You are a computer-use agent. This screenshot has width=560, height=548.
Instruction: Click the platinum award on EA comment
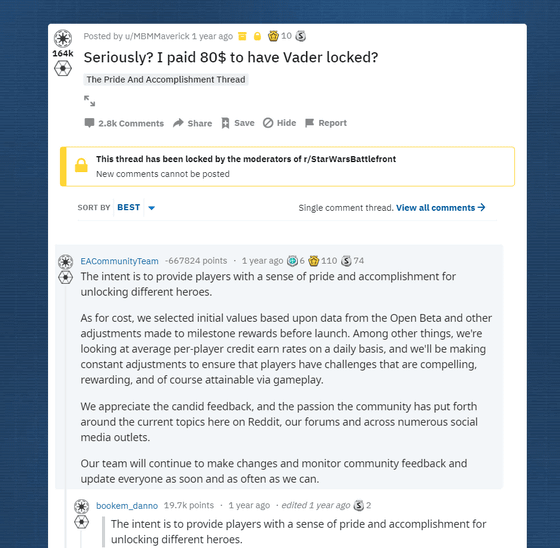pos(292,261)
